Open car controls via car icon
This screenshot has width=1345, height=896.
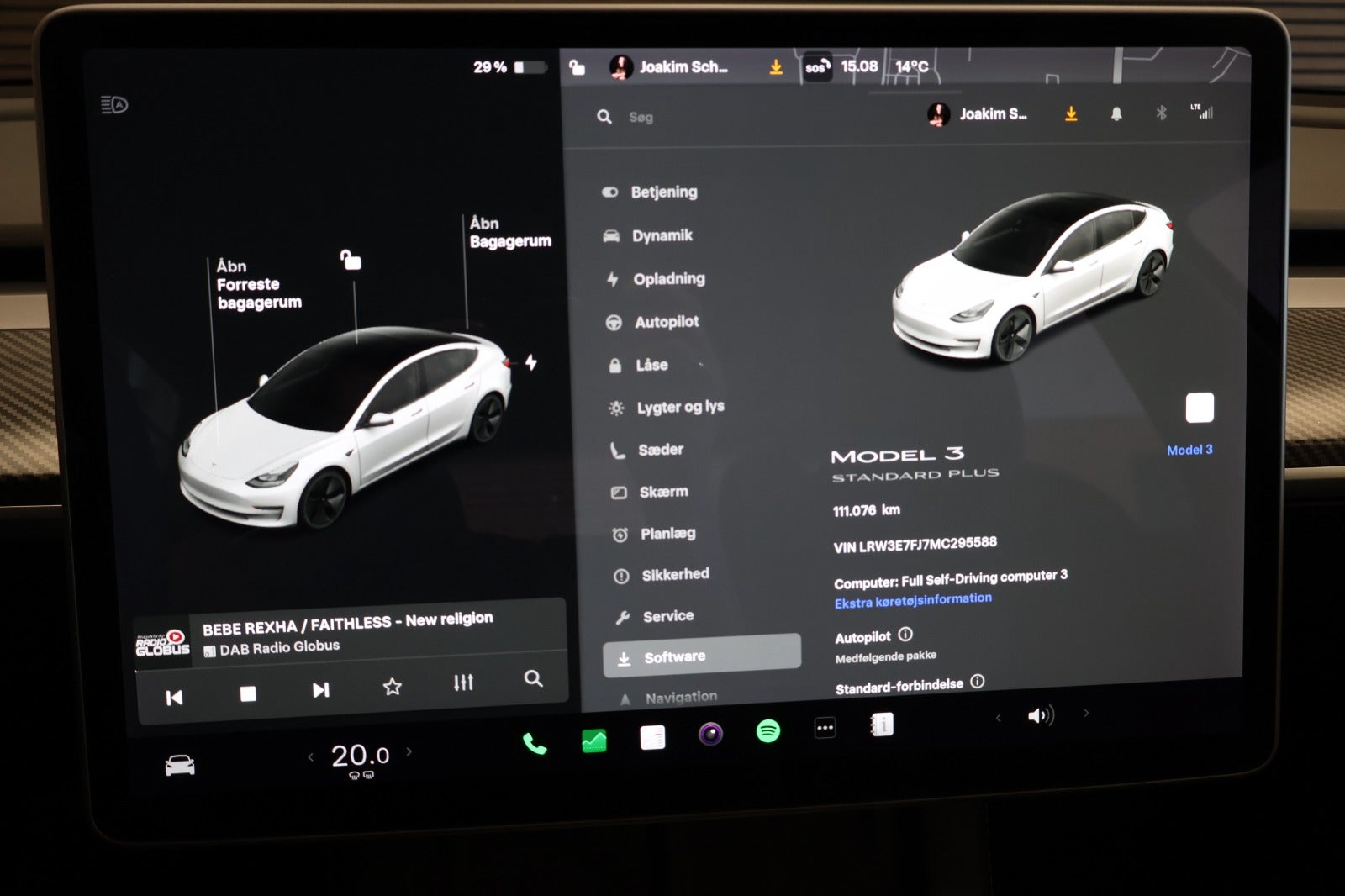[180, 765]
